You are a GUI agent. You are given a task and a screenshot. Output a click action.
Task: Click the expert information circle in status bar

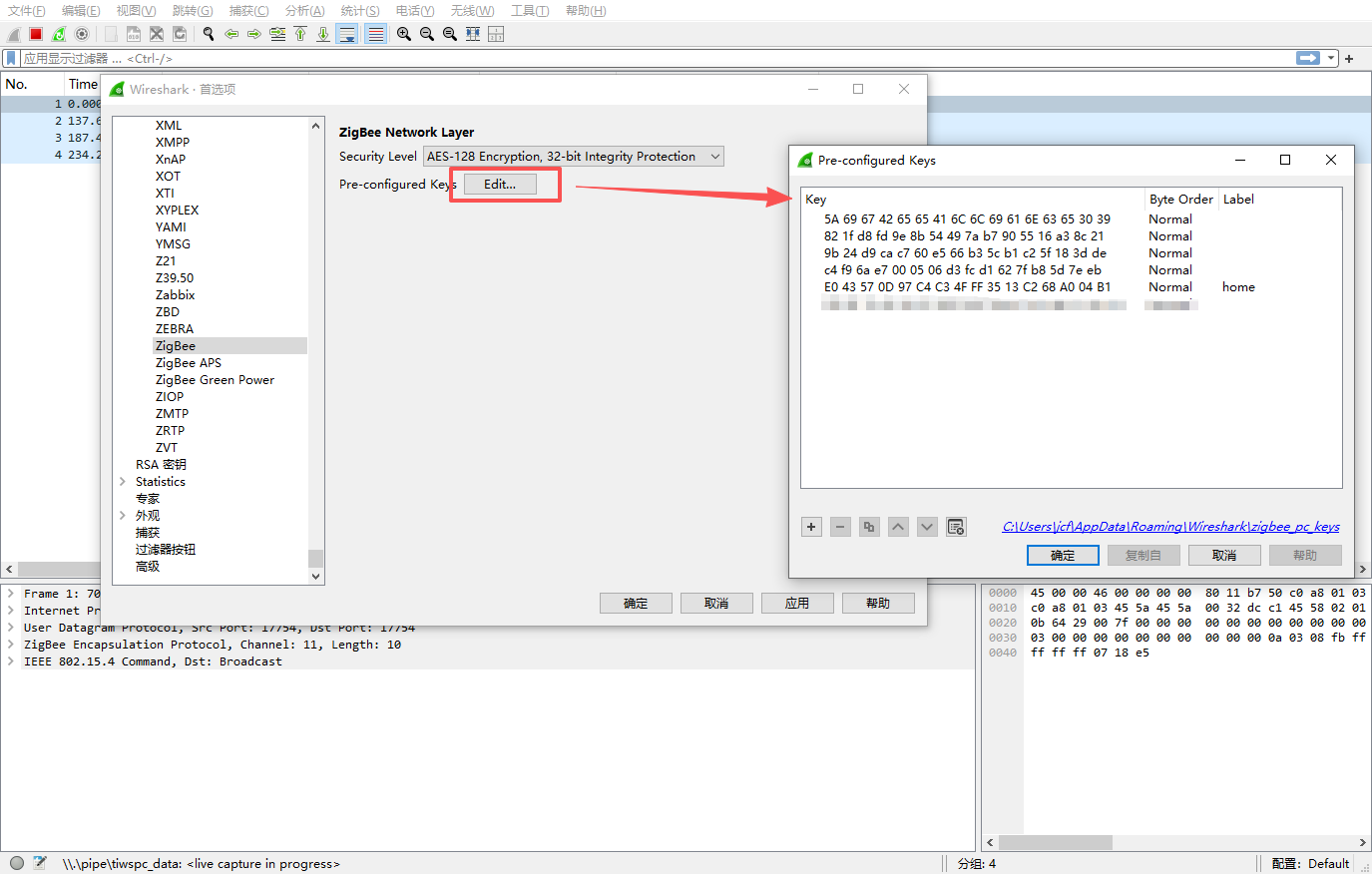16,863
